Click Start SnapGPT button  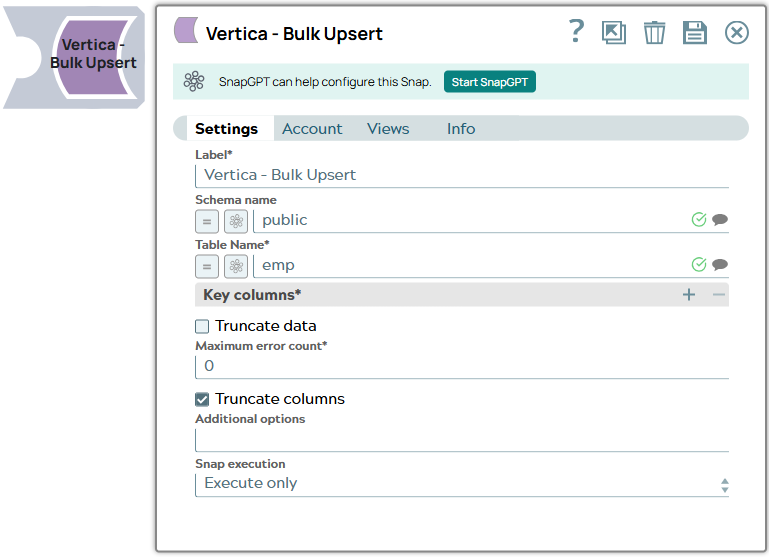tap(489, 82)
